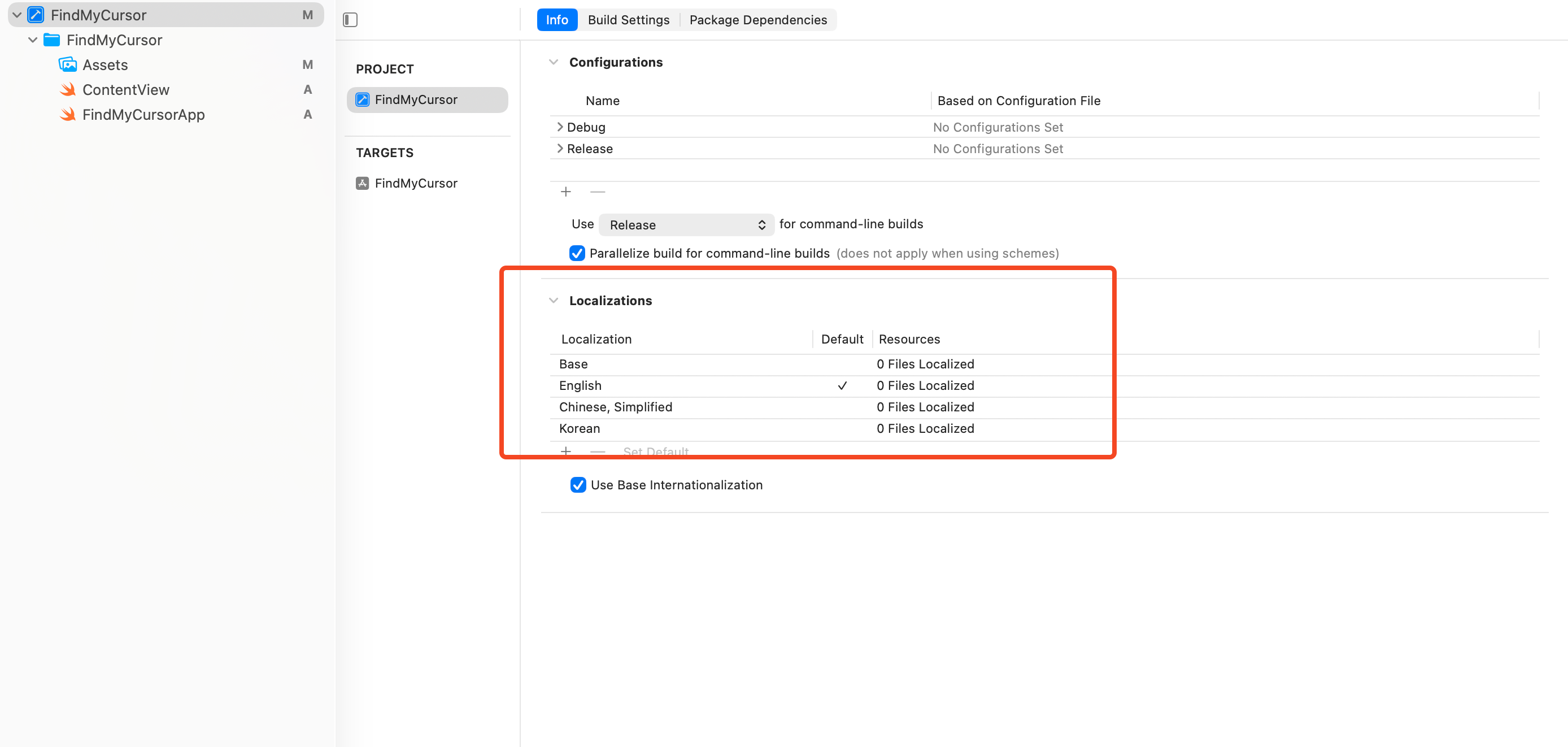Click the blue FindMyCursor group folder icon
The width and height of the screenshot is (1568, 747).
[x=52, y=40]
